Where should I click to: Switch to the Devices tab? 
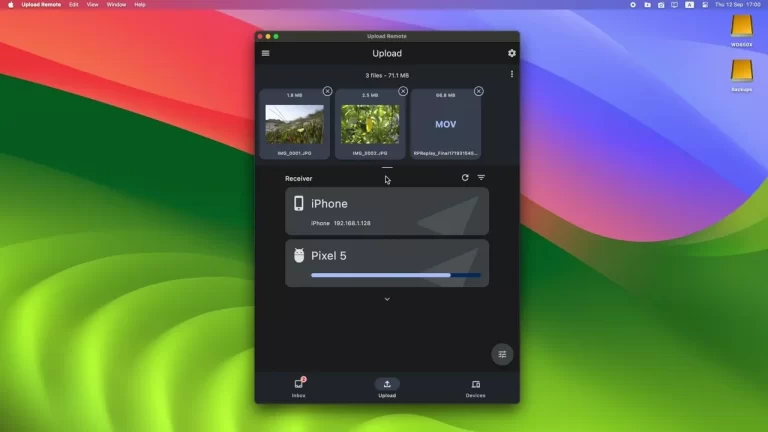tap(475, 387)
